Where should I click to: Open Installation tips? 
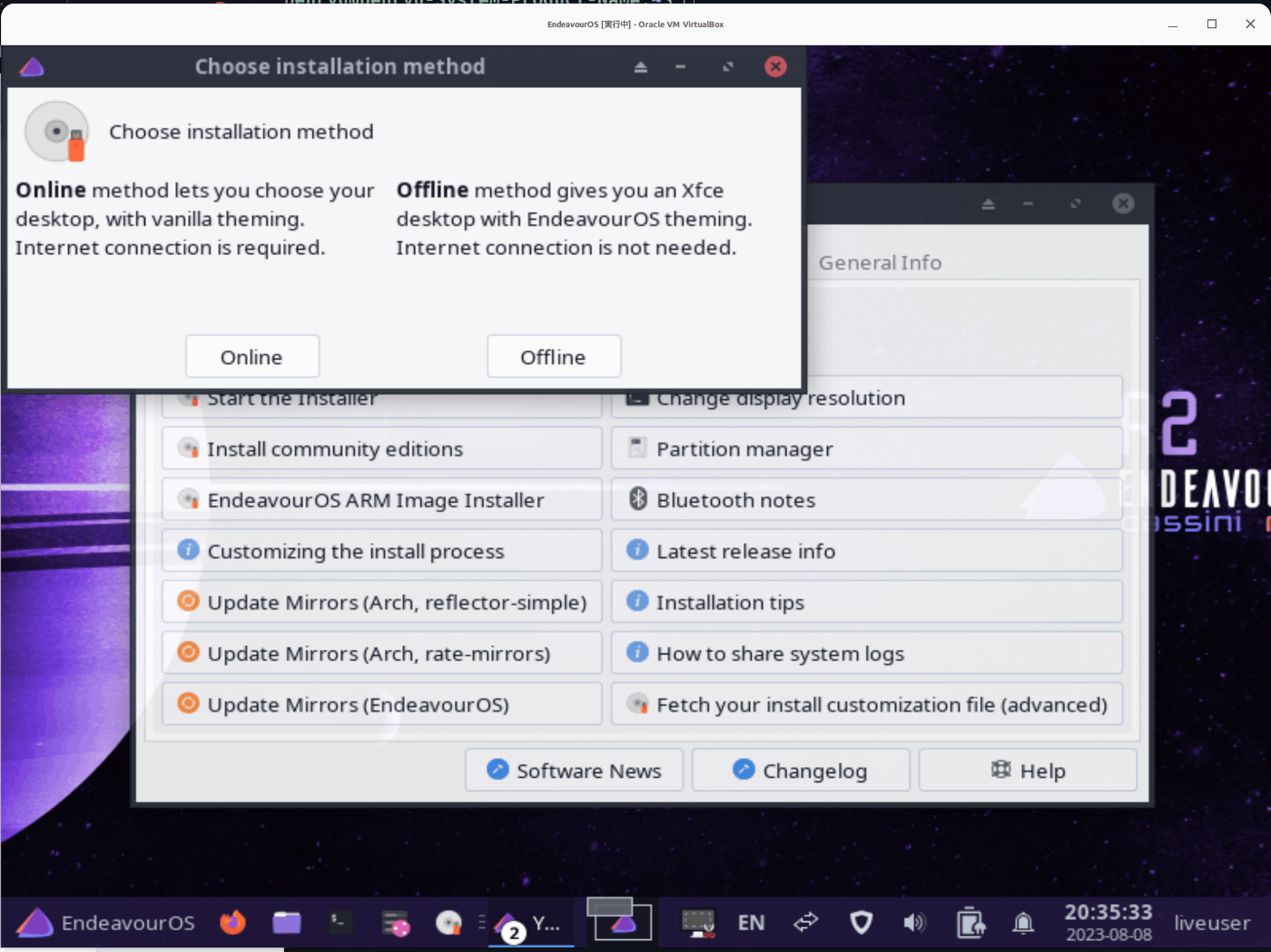coord(867,602)
